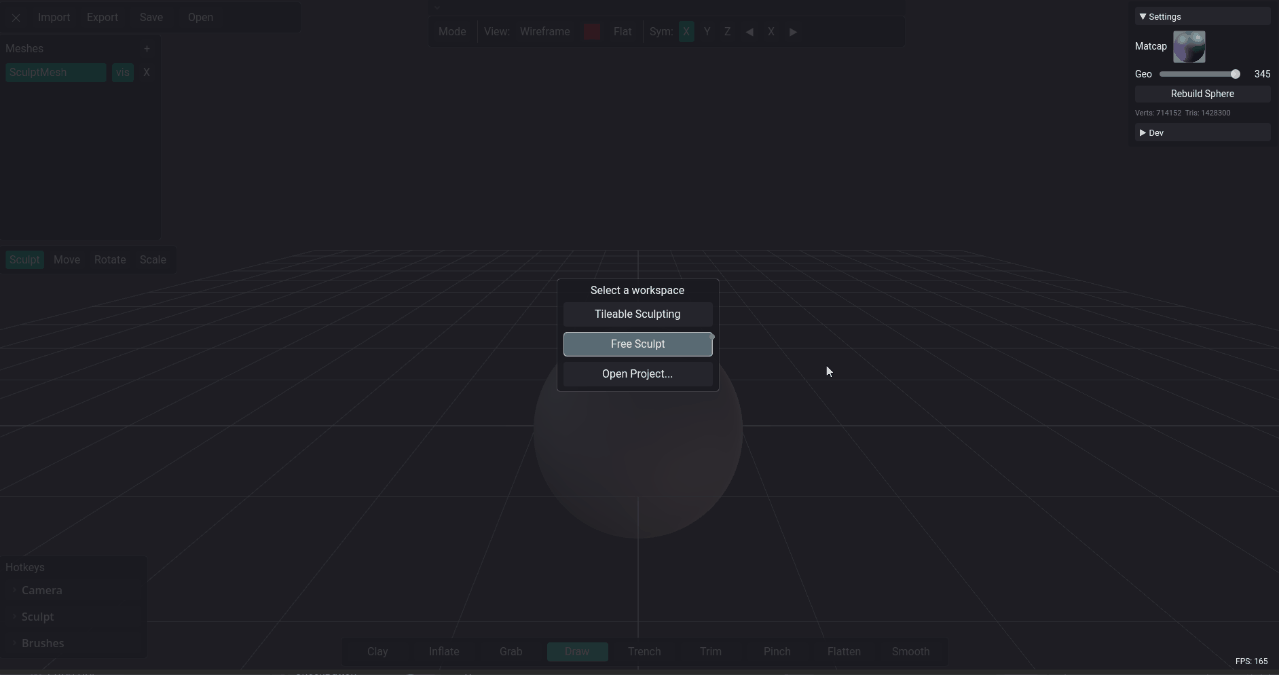The image size is (1279, 675).
Task: Collapse the Settings section
Action: pos(1202,17)
